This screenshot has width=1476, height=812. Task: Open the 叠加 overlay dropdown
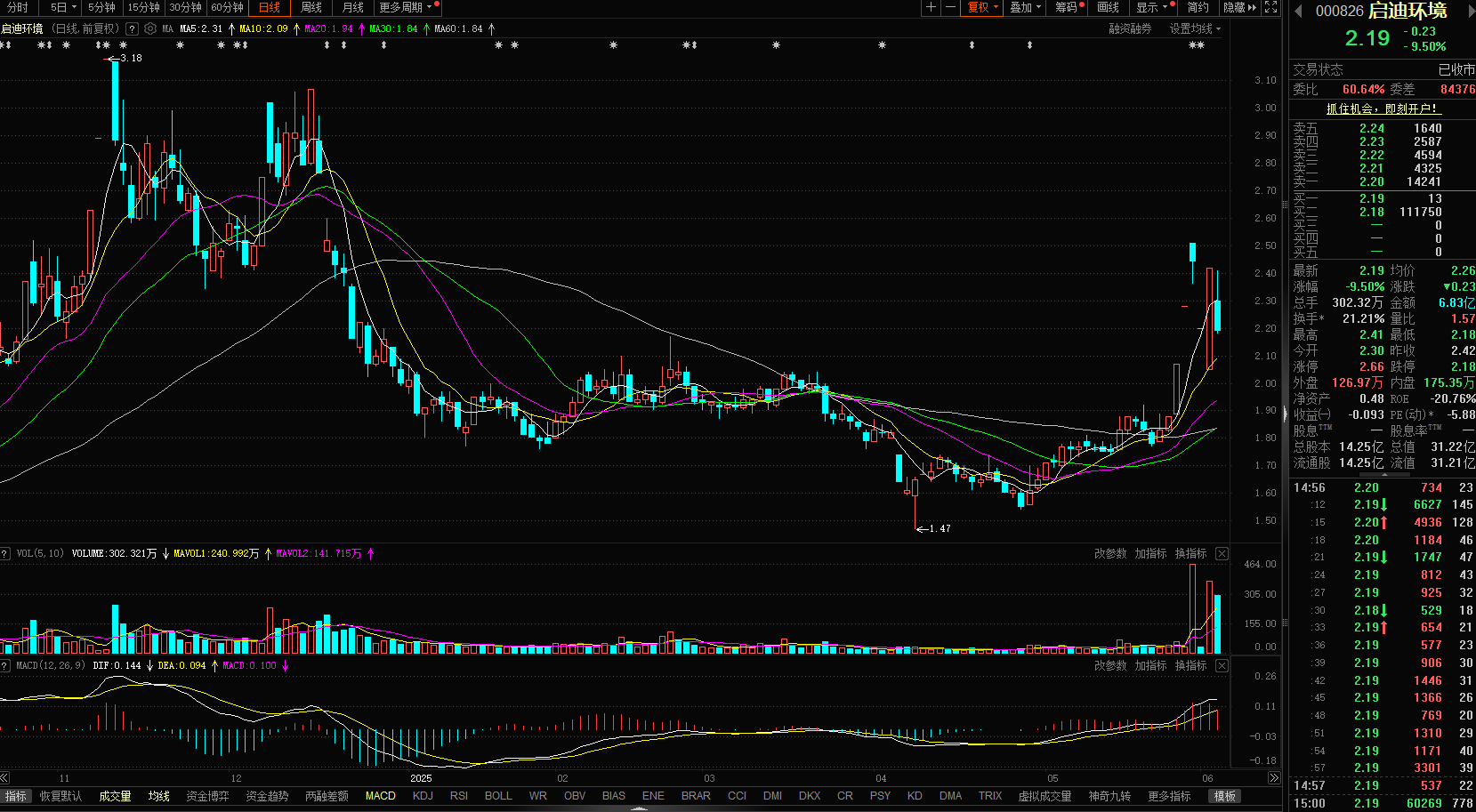1025,7
